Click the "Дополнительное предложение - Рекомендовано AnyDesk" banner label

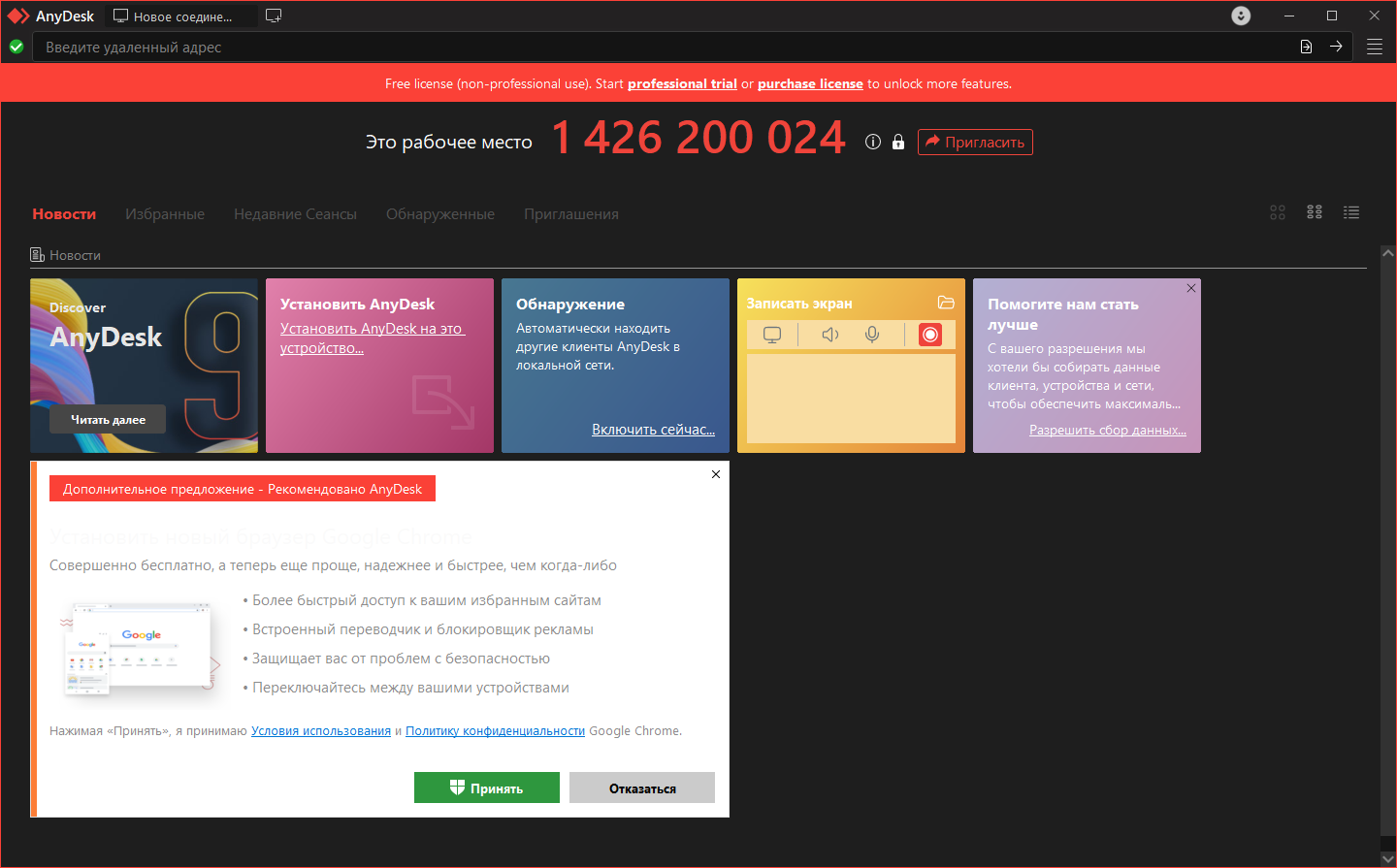click(x=243, y=489)
